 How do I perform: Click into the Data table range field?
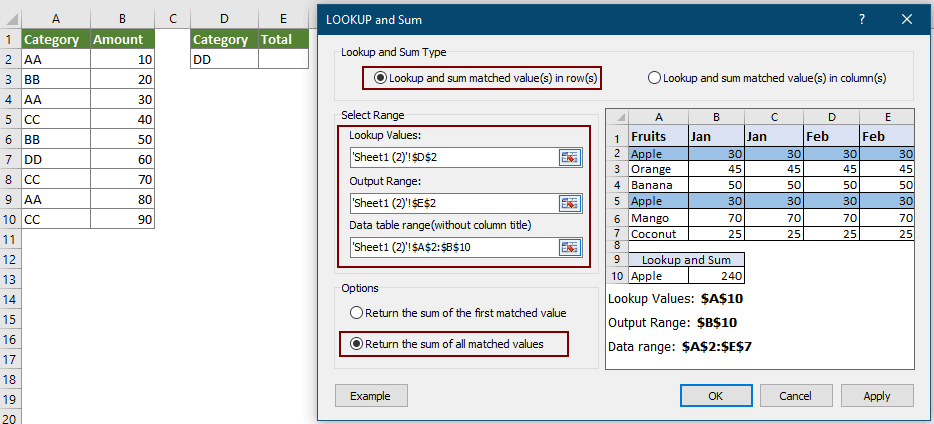click(452, 247)
